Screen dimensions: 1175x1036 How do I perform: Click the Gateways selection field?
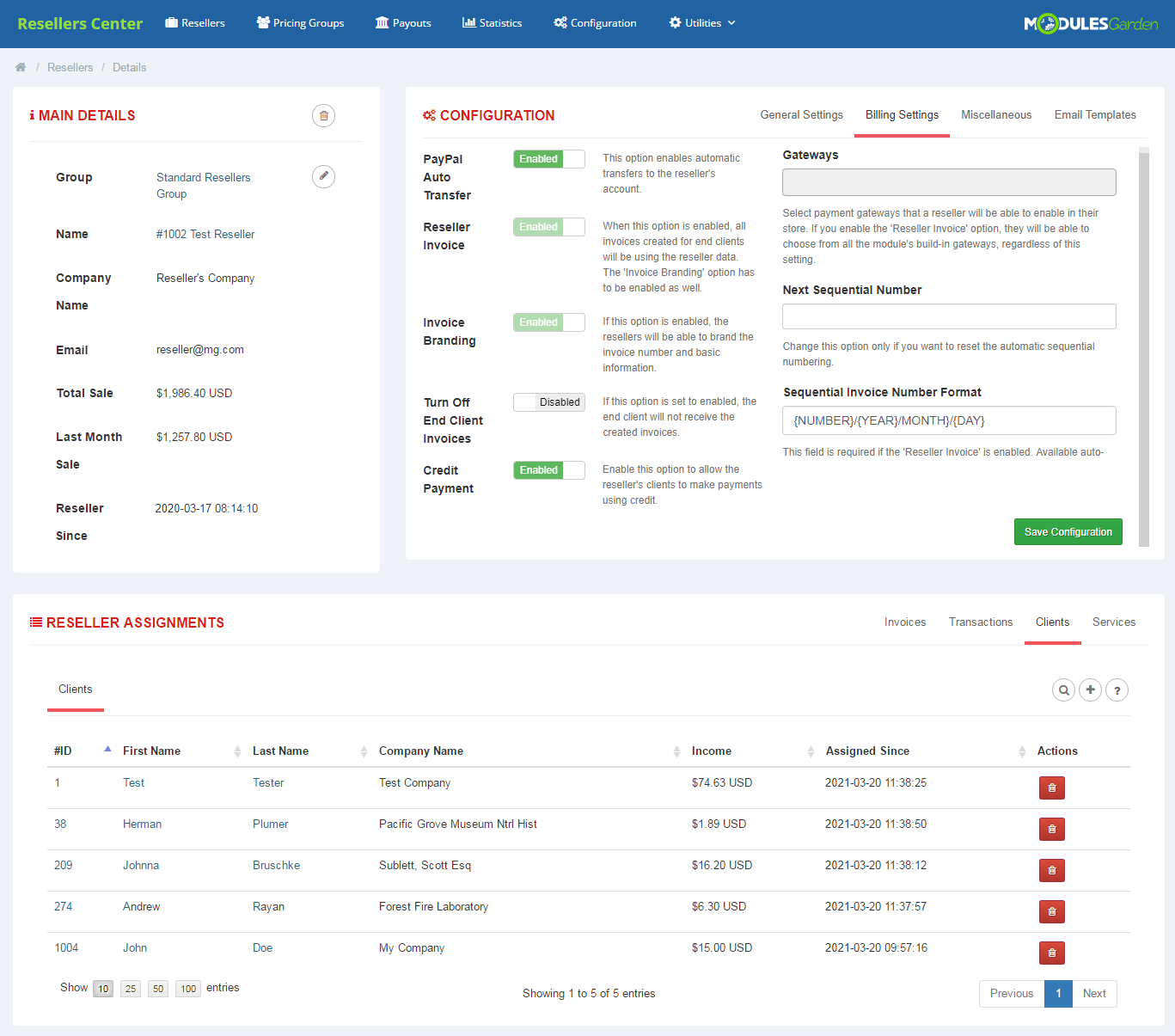[x=949, y=182]
